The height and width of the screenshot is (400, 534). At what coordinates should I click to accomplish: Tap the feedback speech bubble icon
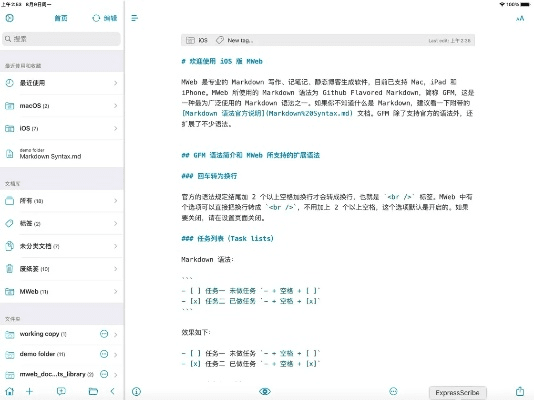click(61, 391)
